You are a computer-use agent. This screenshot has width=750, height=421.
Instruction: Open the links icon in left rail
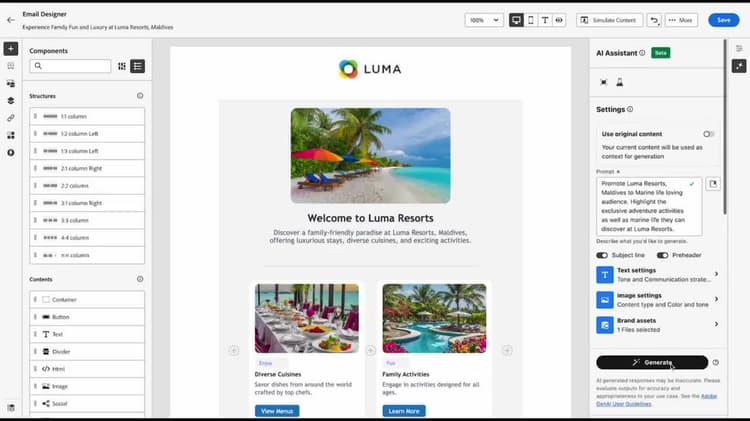click(11, 118)
